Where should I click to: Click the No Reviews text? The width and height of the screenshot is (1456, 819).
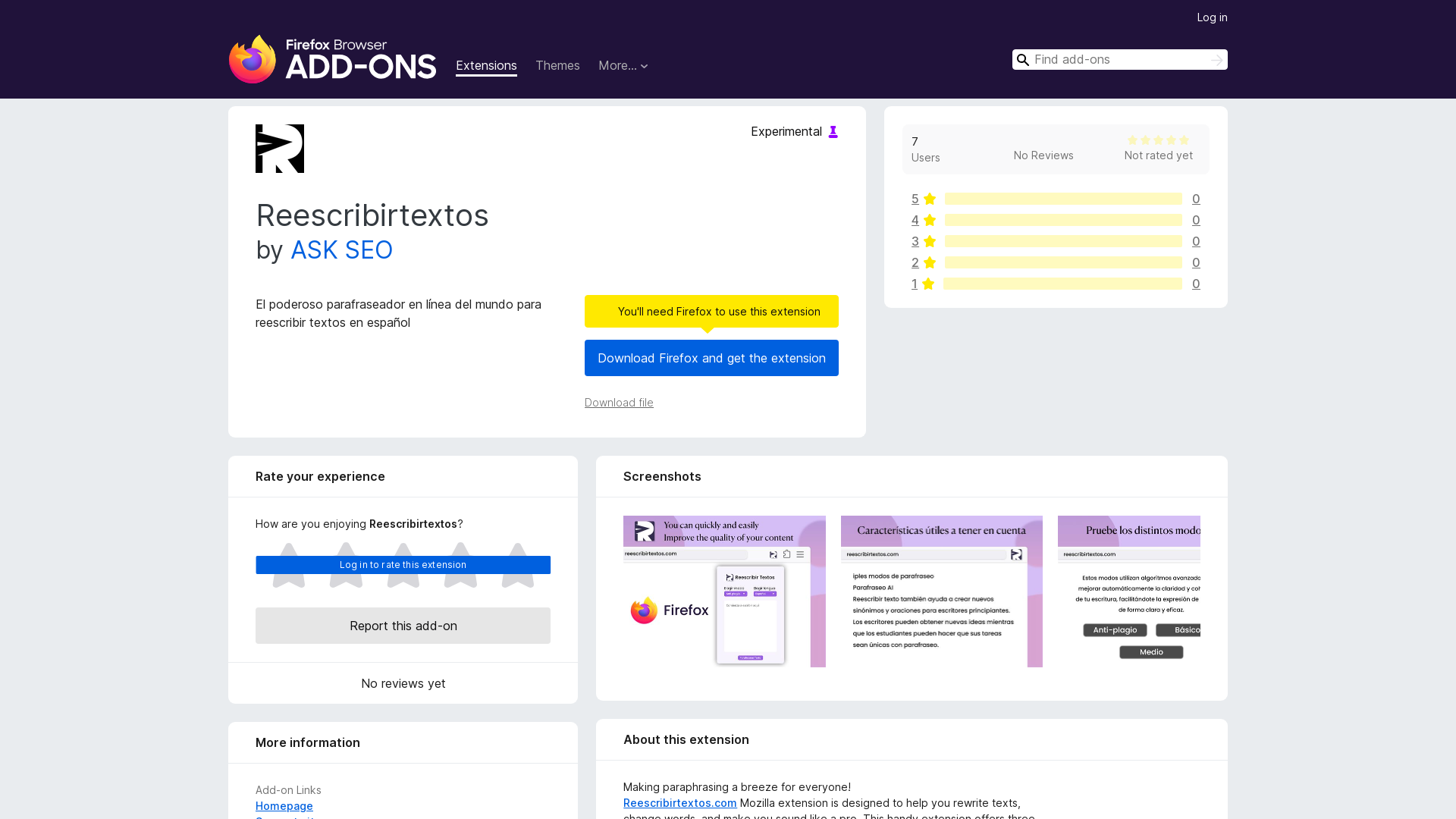[x=1043, y=155]
